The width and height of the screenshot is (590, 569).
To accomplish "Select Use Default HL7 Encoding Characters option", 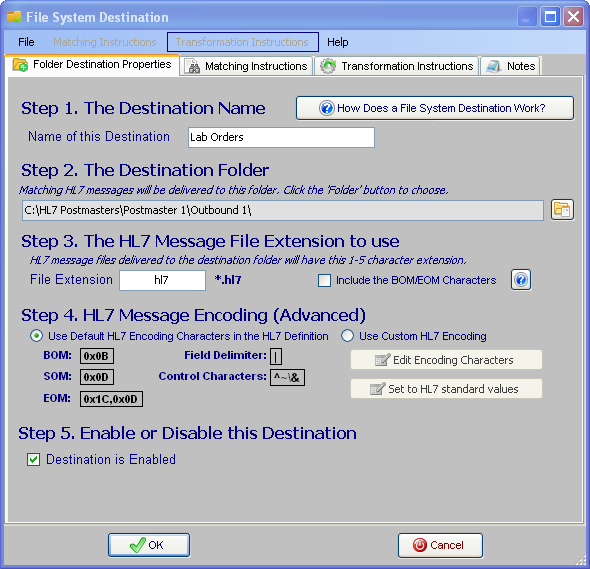I will tap(36, 336).
